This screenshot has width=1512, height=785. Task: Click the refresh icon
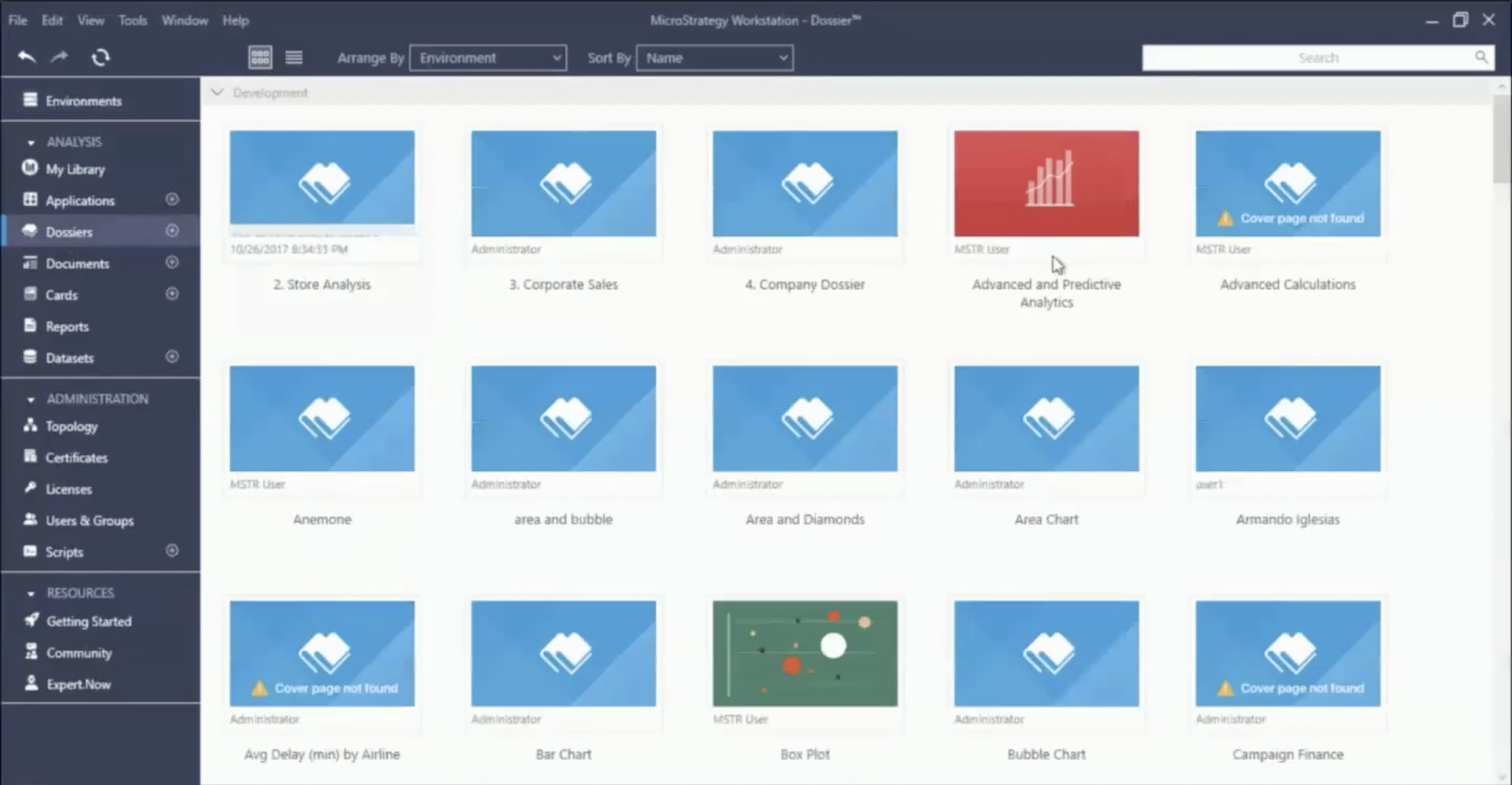pos(100,57)
